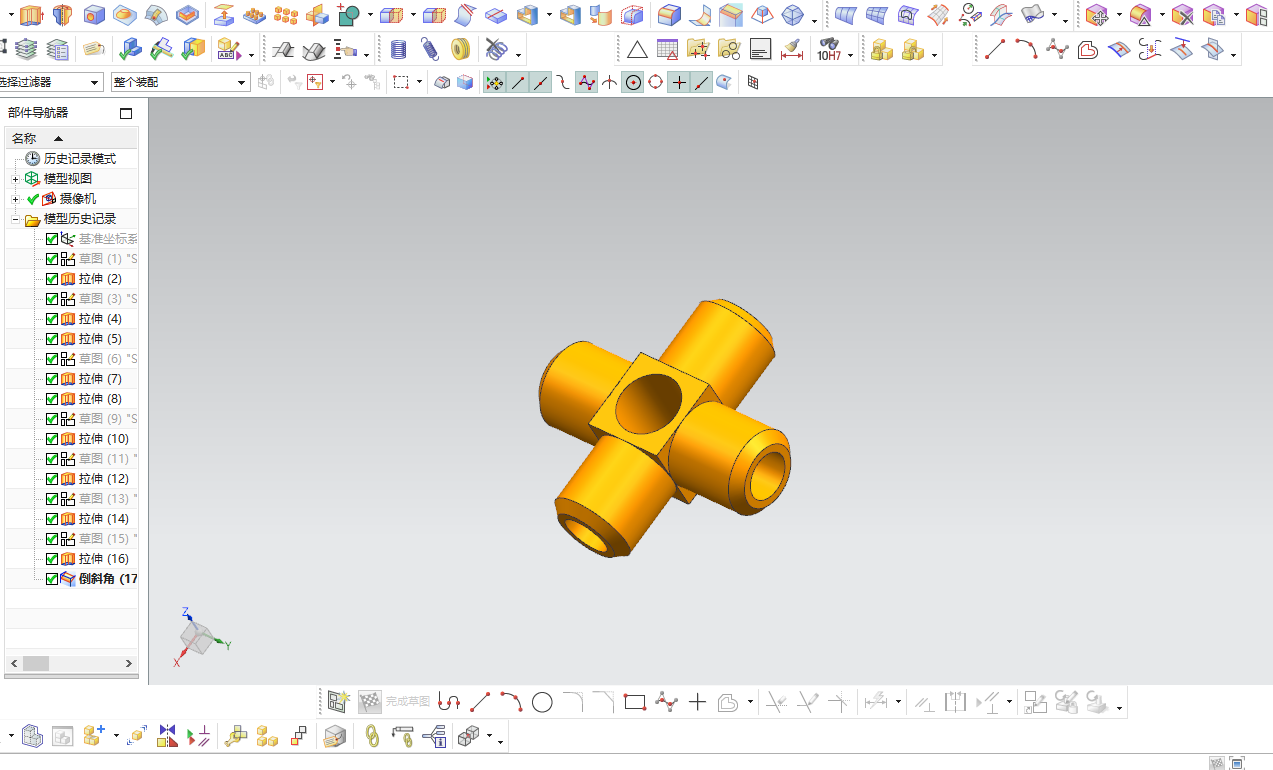Click the point plus tool in bottom toolbar
1273x770 pixels.
coord(697,702)
